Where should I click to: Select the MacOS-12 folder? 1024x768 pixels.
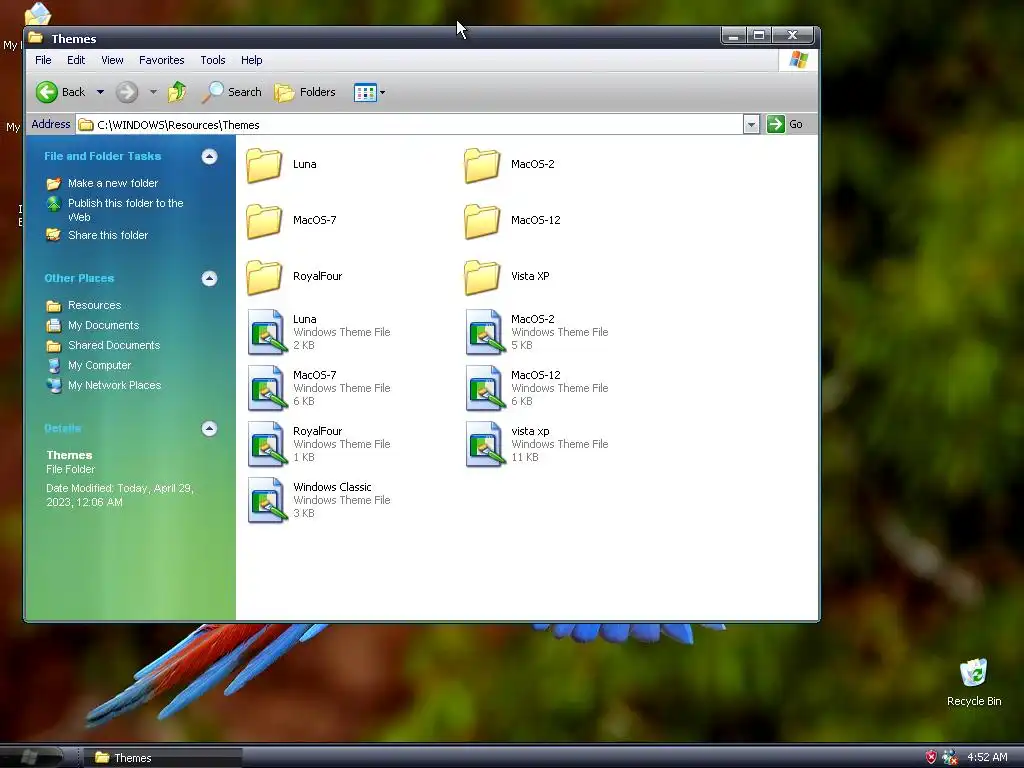(x=512, y=221)
